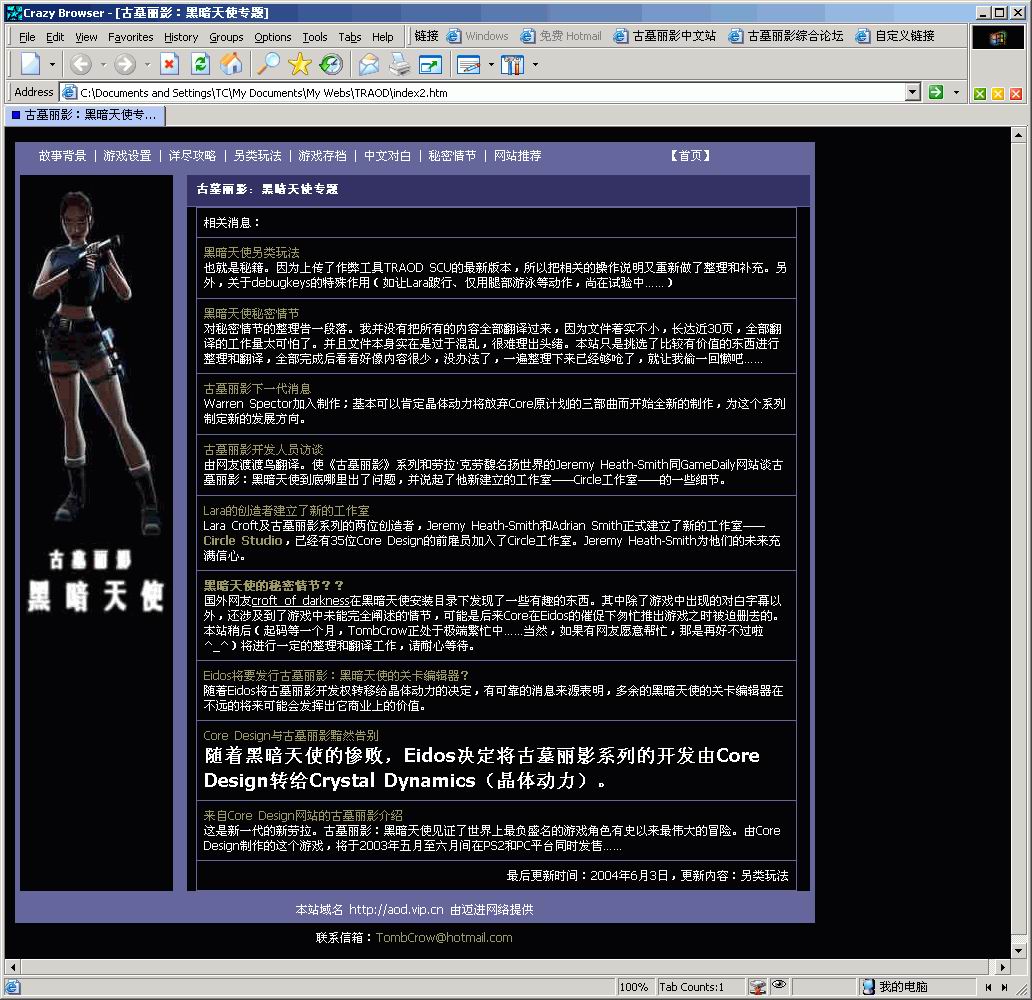Open the Windows links bar shortcut
The width and height of the screenshot is (1032, 1000).
click(x=478, y=36)
